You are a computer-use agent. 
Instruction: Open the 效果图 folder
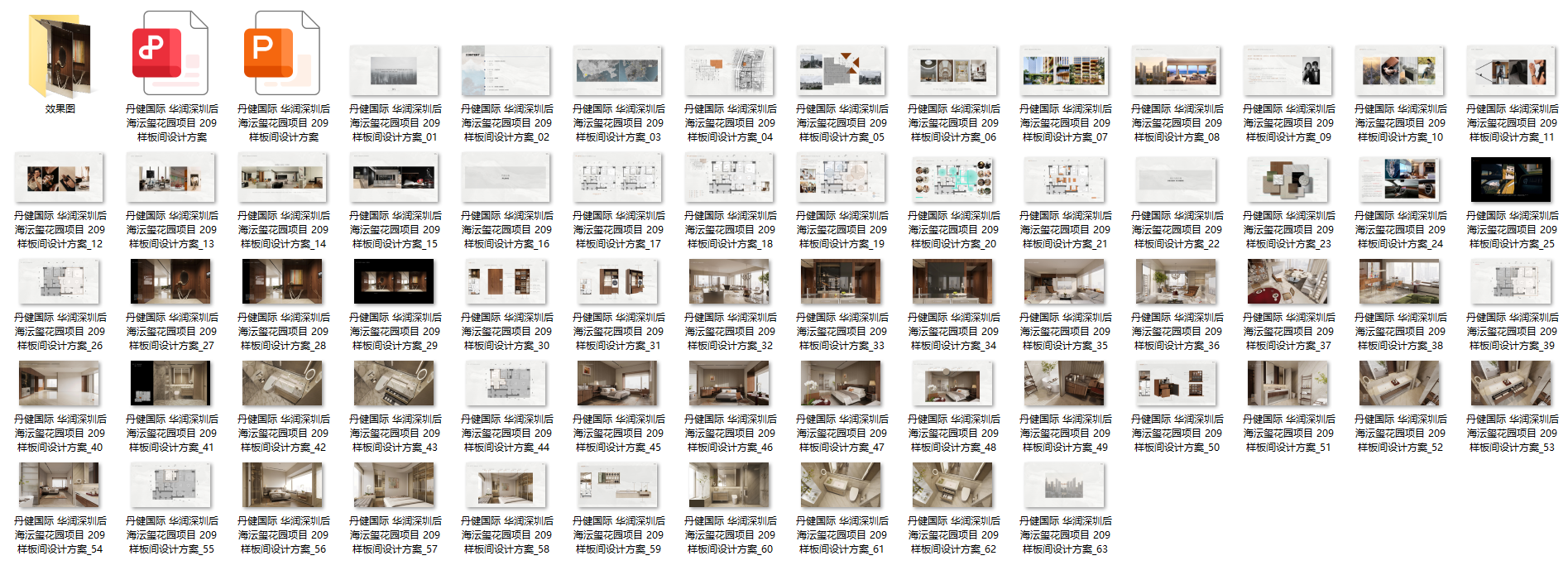coord(60,56)
